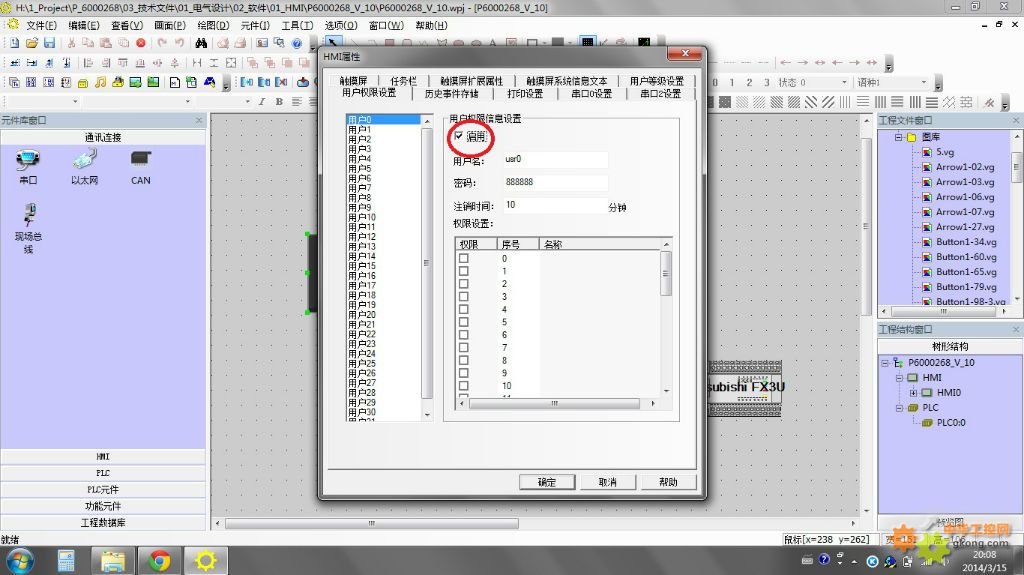Screen dimensions: 1024x575
Task: Toggle the 启用 enable checkbox
Action: 458,136
